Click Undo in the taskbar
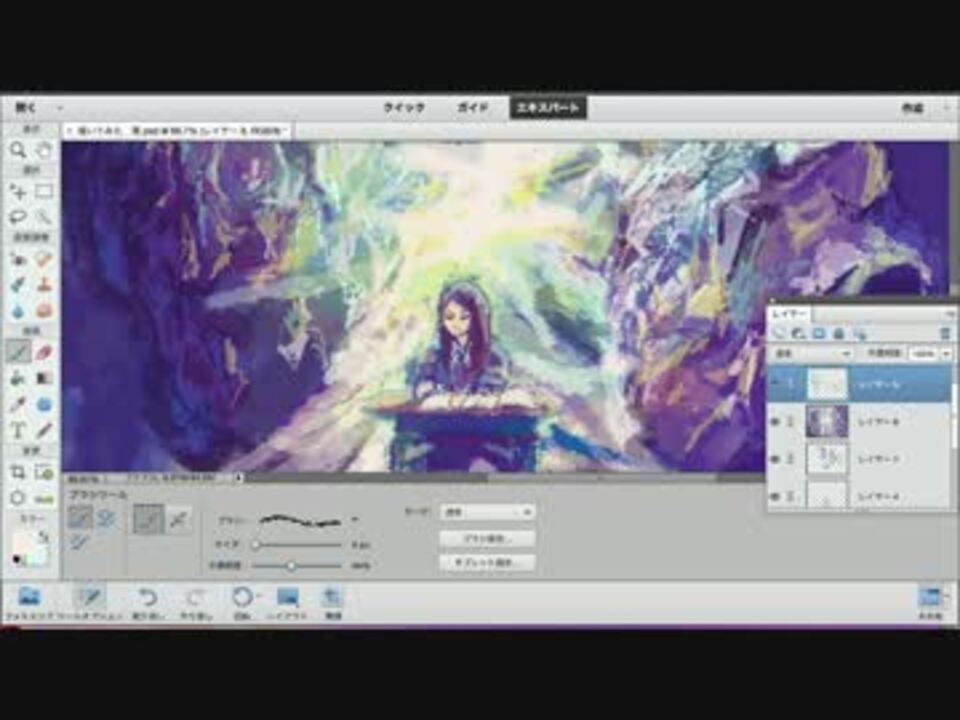This screenshot has width=960, height=720. pos(148,602)
